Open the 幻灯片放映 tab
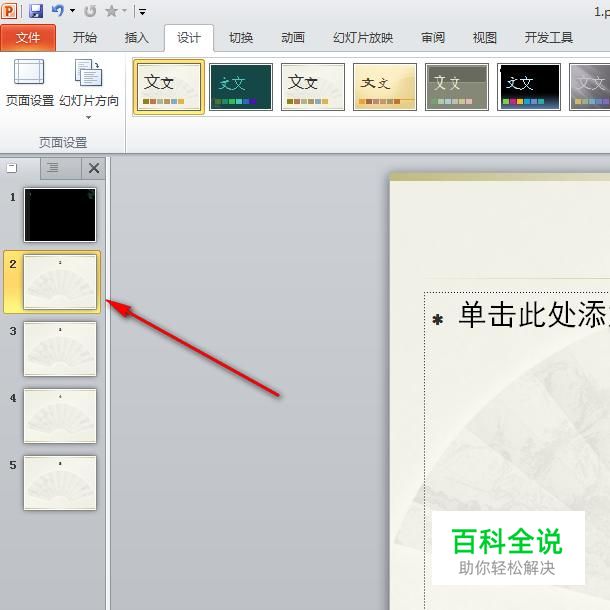Screen dimensions: 610x610 click(x=363, y=38)
